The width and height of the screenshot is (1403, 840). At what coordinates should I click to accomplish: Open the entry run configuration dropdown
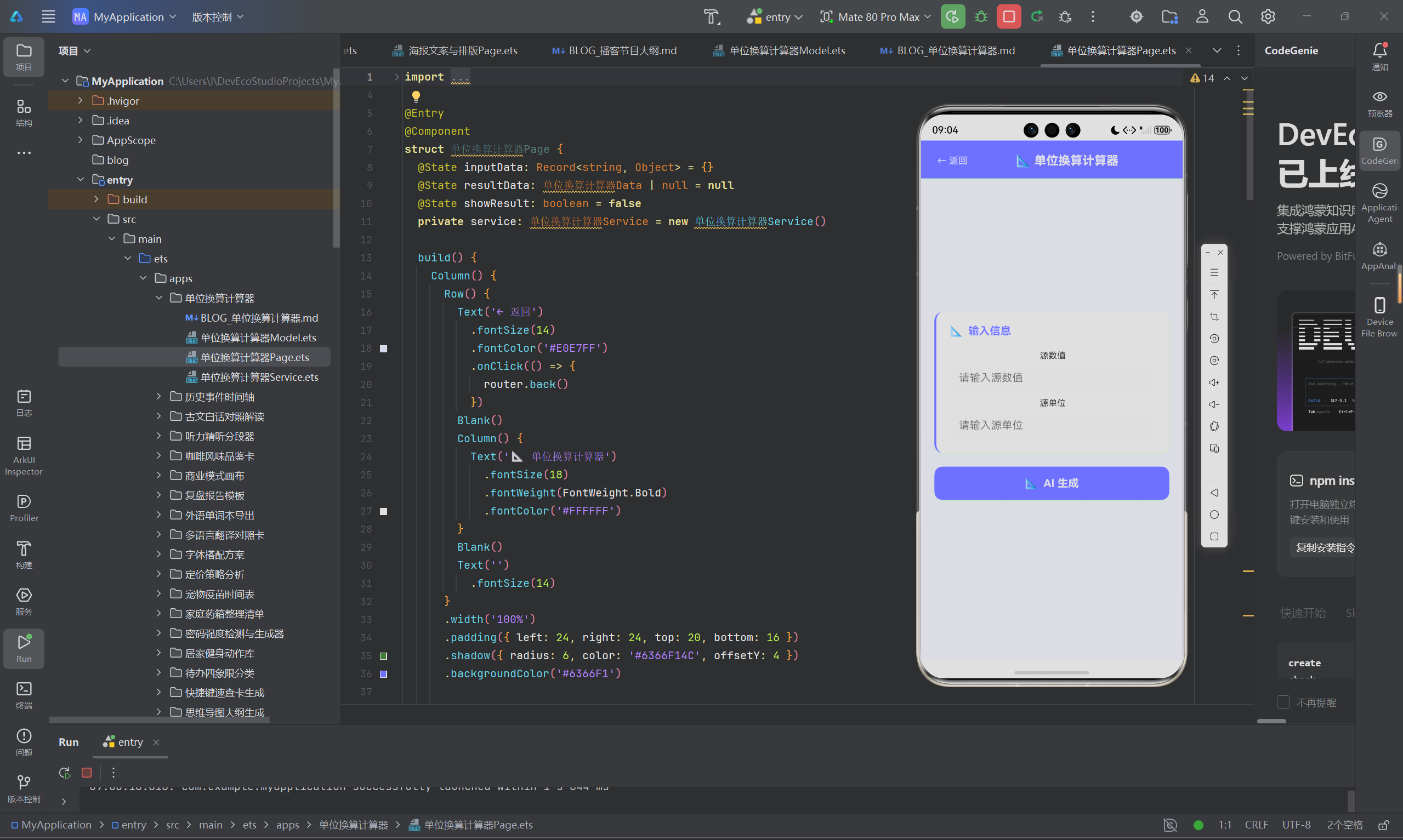point(775,16)
